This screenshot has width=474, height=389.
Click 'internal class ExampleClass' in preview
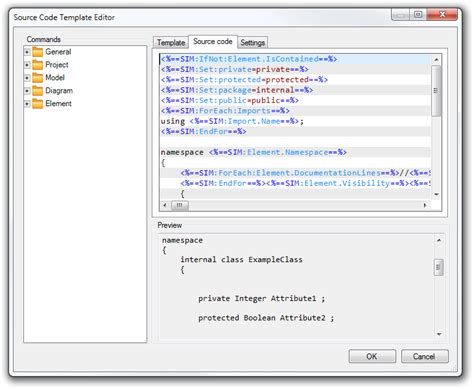[241, 260]
